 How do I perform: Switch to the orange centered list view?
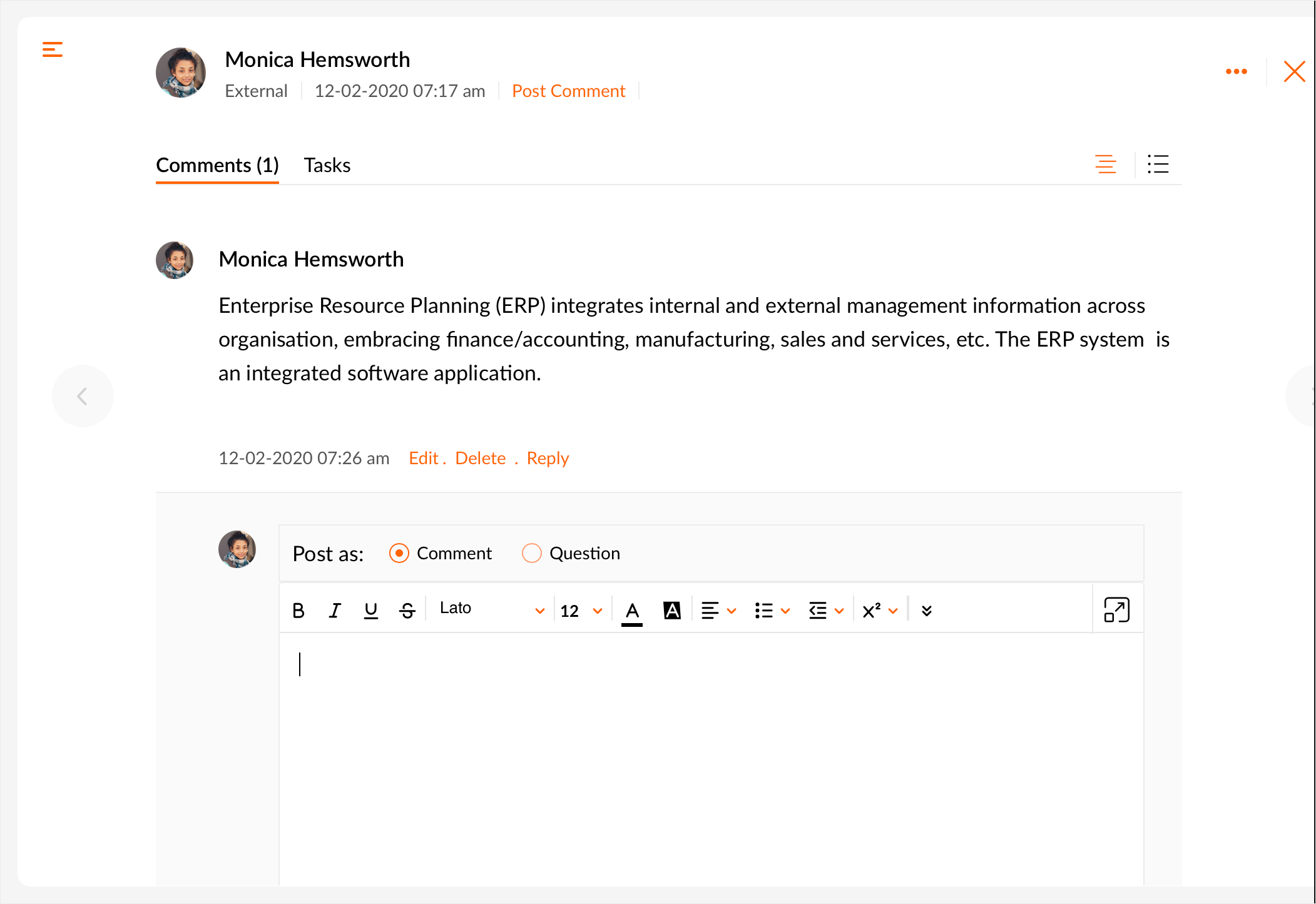coord(1106,165)
